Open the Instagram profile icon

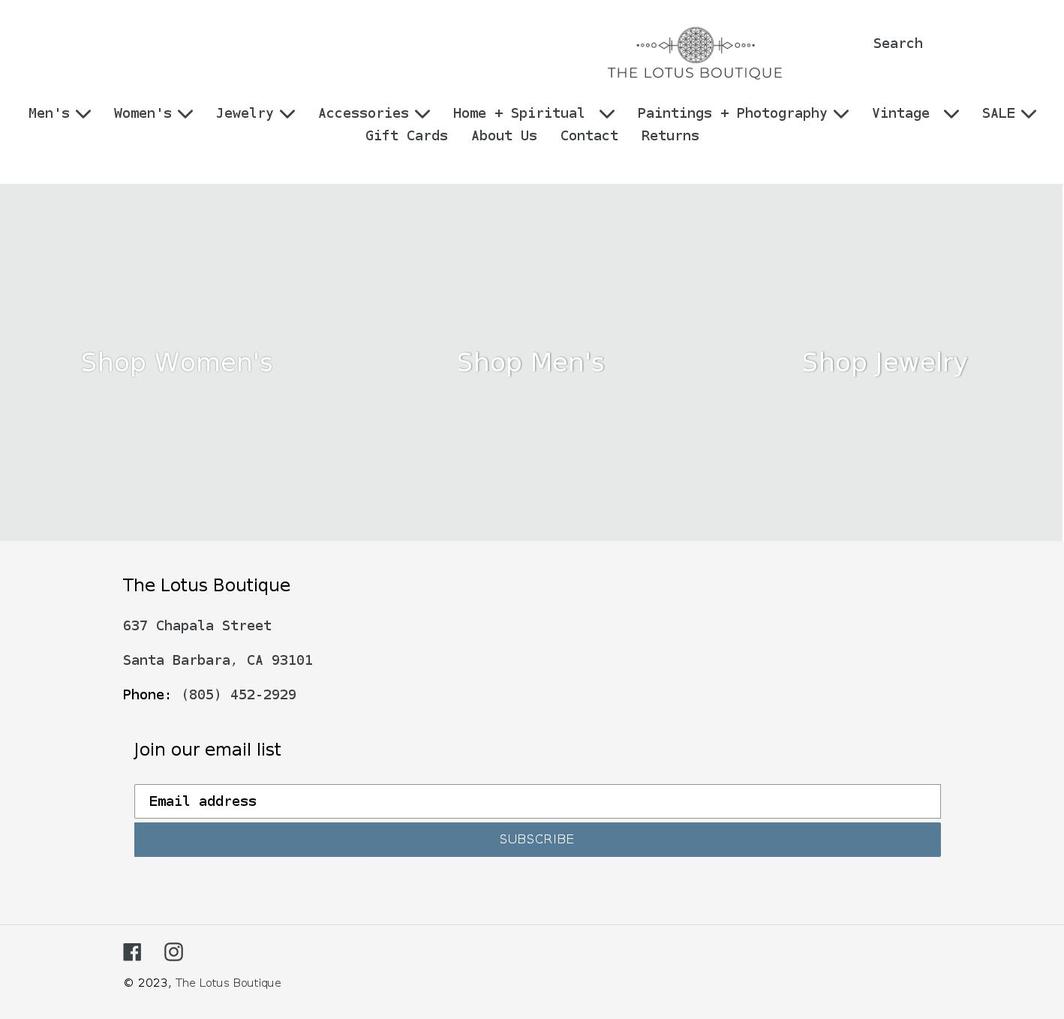[x=174, y=952]
